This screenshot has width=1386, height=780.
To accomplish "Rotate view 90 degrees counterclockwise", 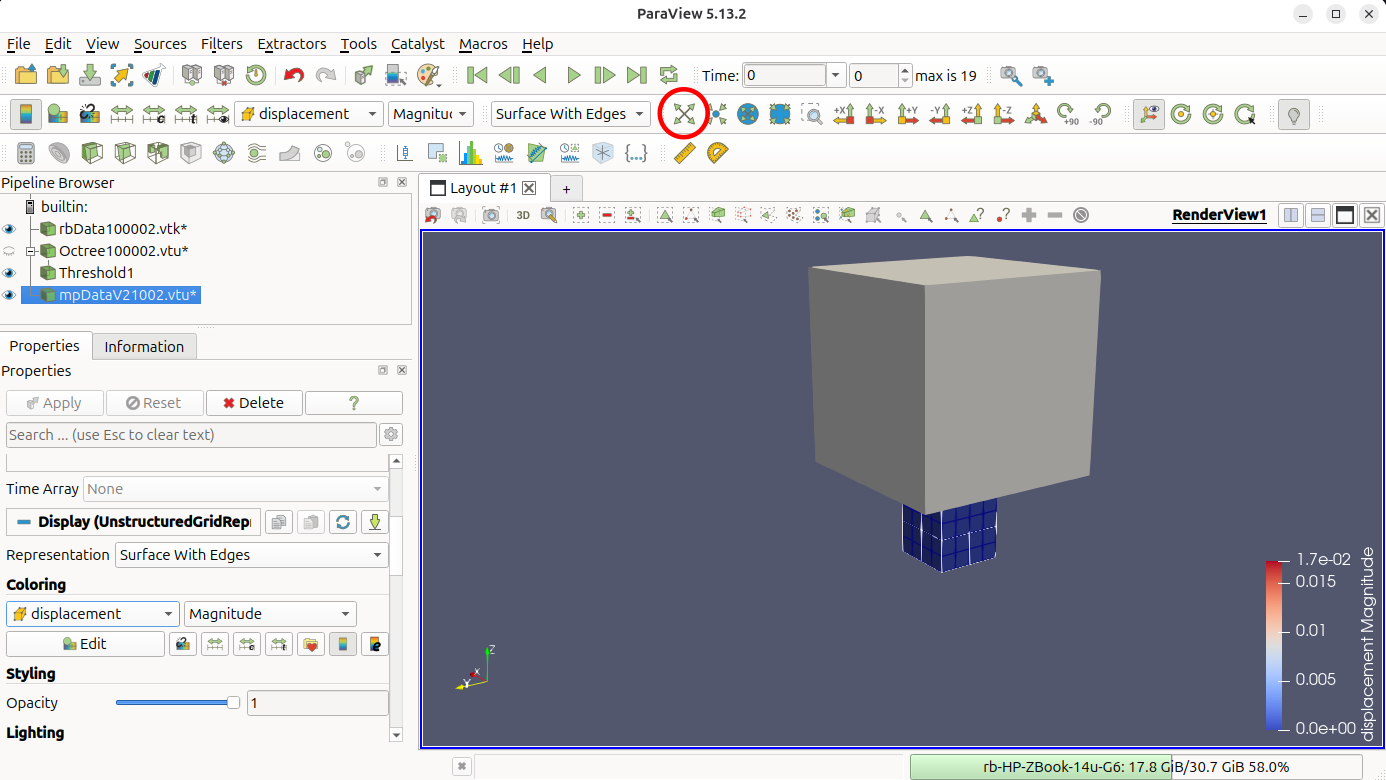I will point(1100,114).
